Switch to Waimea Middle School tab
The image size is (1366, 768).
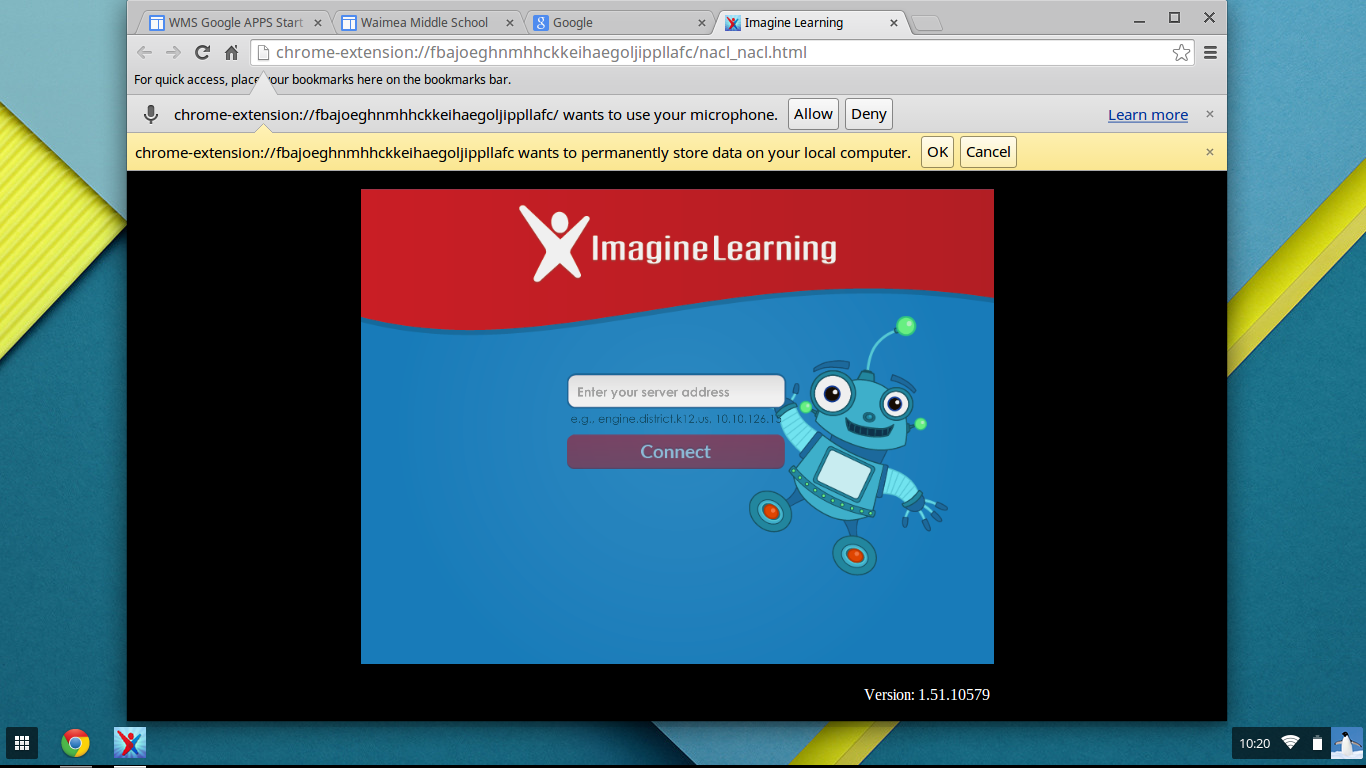tap(427, 22)
